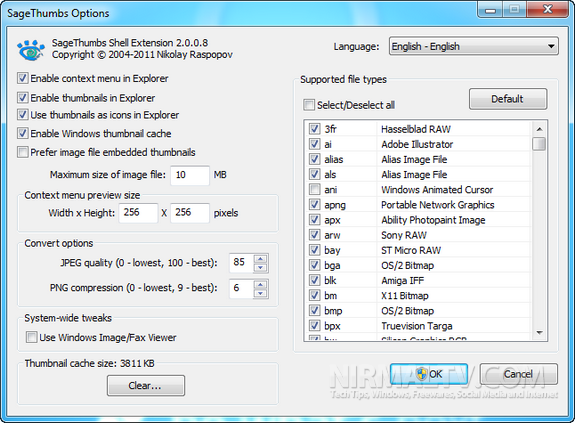
Task: Uncheck the alias file type checkbox
Action: click(x=314, y=159)
